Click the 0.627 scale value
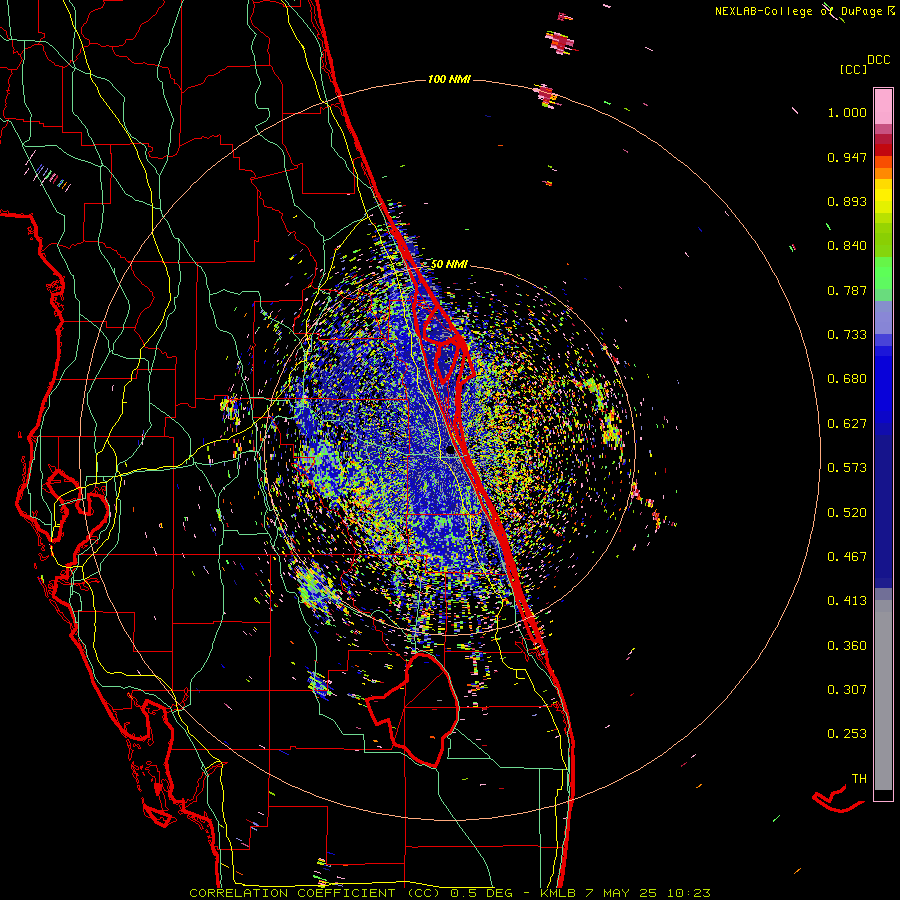 pos(847,424)
